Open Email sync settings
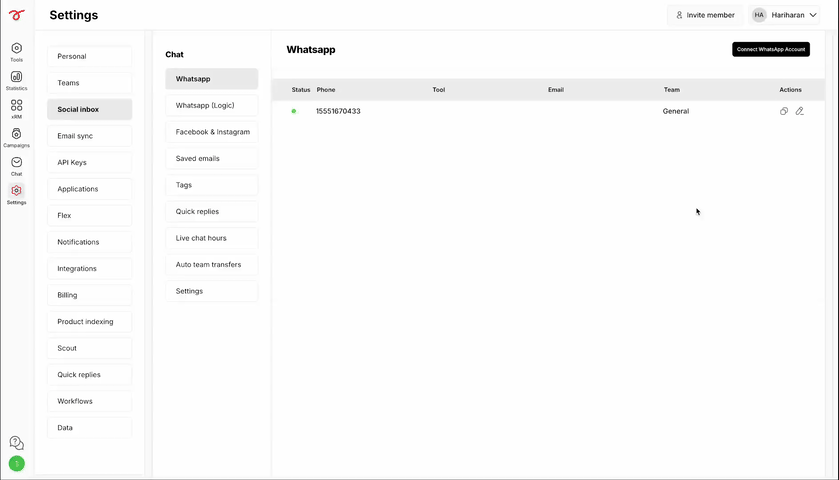This screenshot has height=480, width=839. [89, 136]
